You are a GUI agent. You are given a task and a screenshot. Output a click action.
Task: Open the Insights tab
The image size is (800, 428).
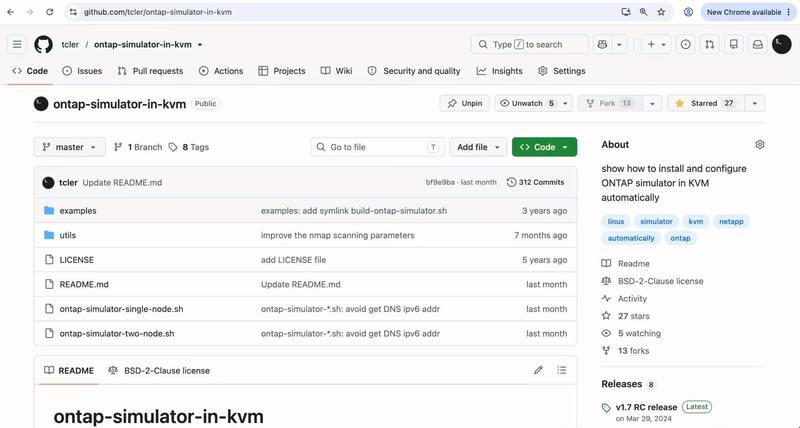pyautogui.click(x=499, y=71)
